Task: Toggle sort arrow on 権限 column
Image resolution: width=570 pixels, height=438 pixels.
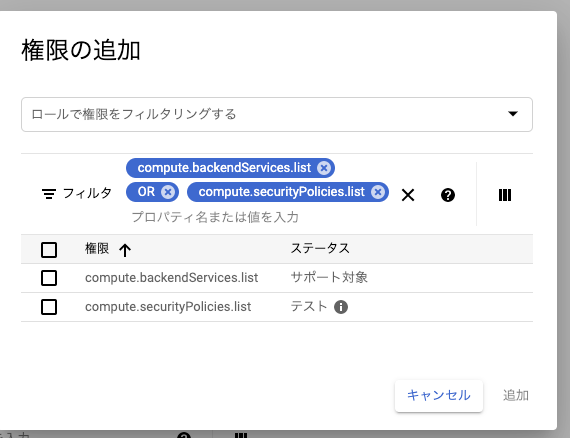Action: (125, 250)
